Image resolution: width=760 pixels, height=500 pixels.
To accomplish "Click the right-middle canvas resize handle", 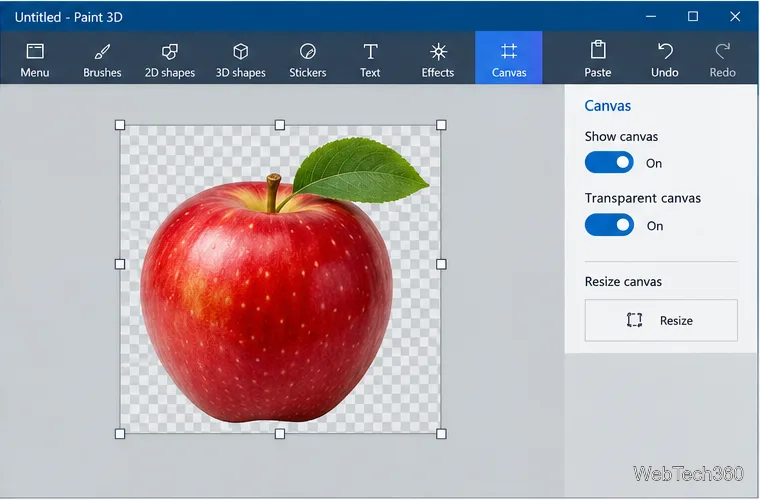I will point(441,264).
